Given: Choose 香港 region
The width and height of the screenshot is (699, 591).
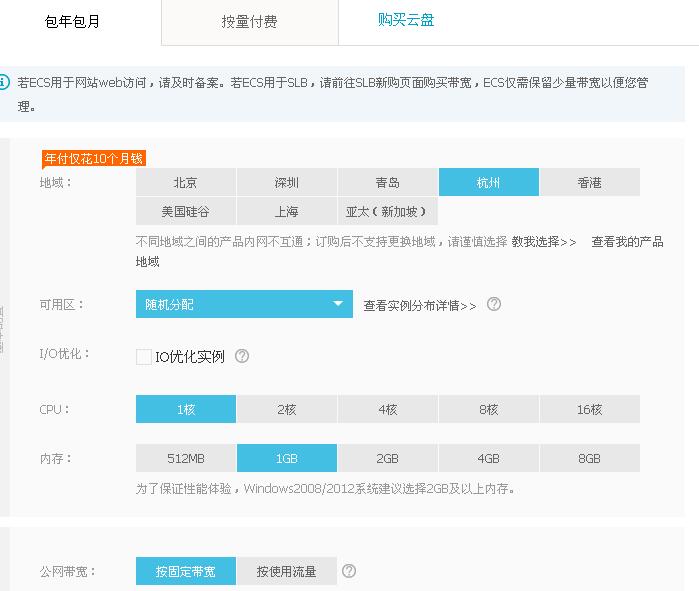Looking at the screenshot, I should pyautogui.click(x=589, y=182).
